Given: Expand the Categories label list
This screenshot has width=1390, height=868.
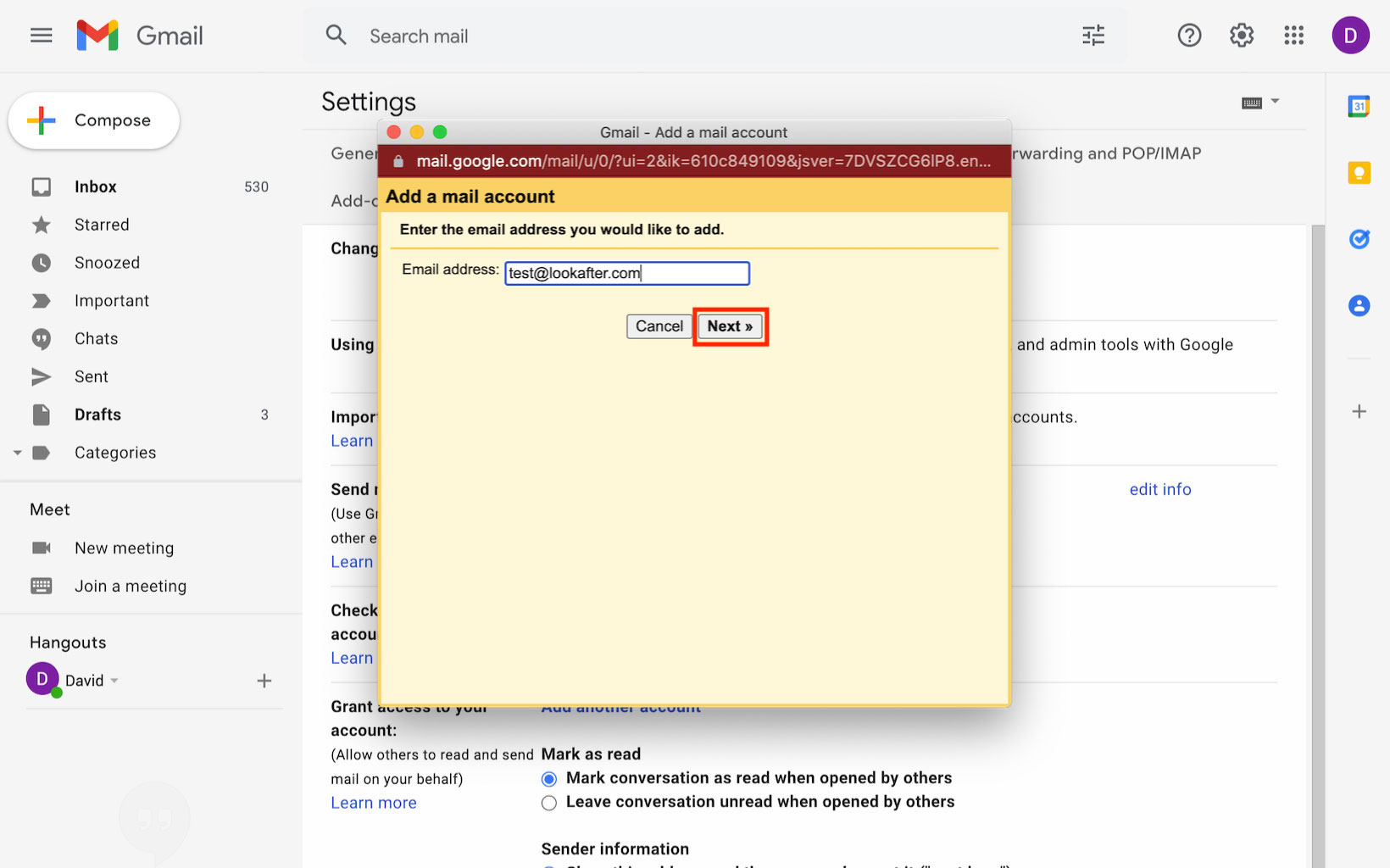Looking at the screenshot, I should point(17,453).
